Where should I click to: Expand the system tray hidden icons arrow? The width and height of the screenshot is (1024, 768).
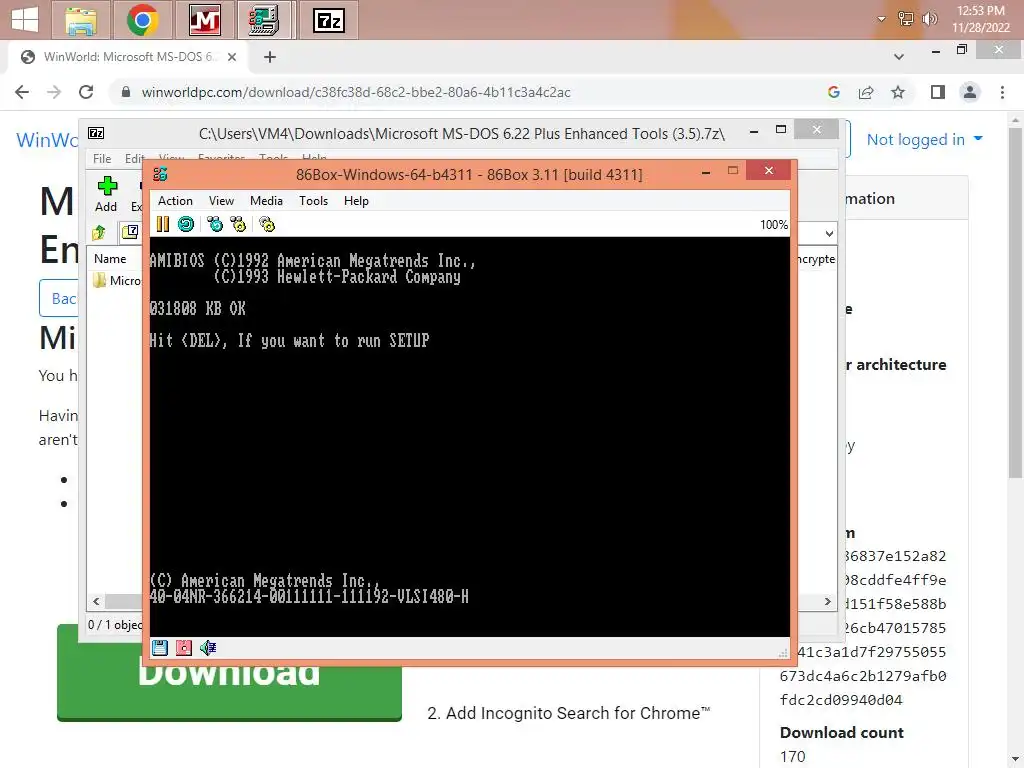tap(882, 19)
